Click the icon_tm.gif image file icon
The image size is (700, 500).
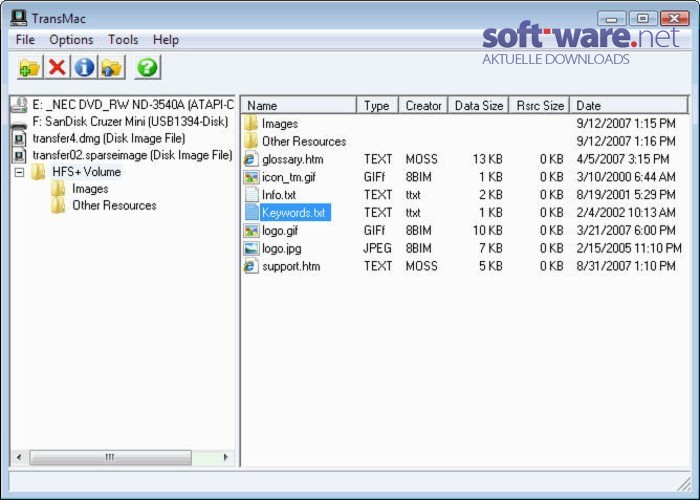(x=251, y=177)
